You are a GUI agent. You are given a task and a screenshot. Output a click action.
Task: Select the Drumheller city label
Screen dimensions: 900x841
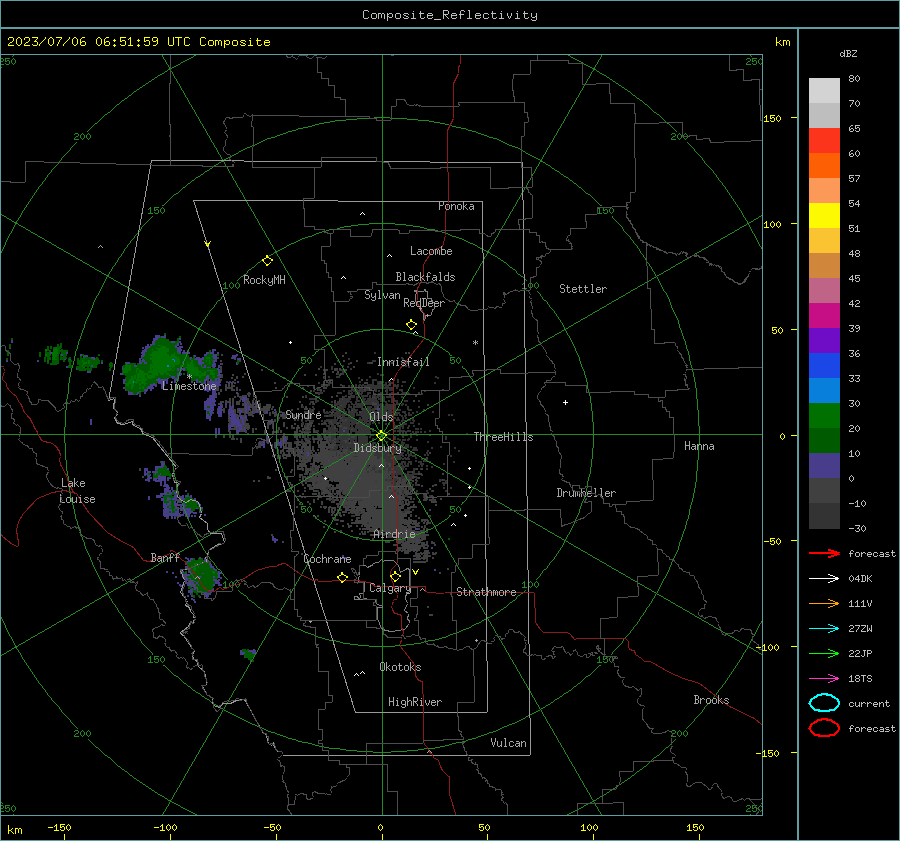coord(586,493)
